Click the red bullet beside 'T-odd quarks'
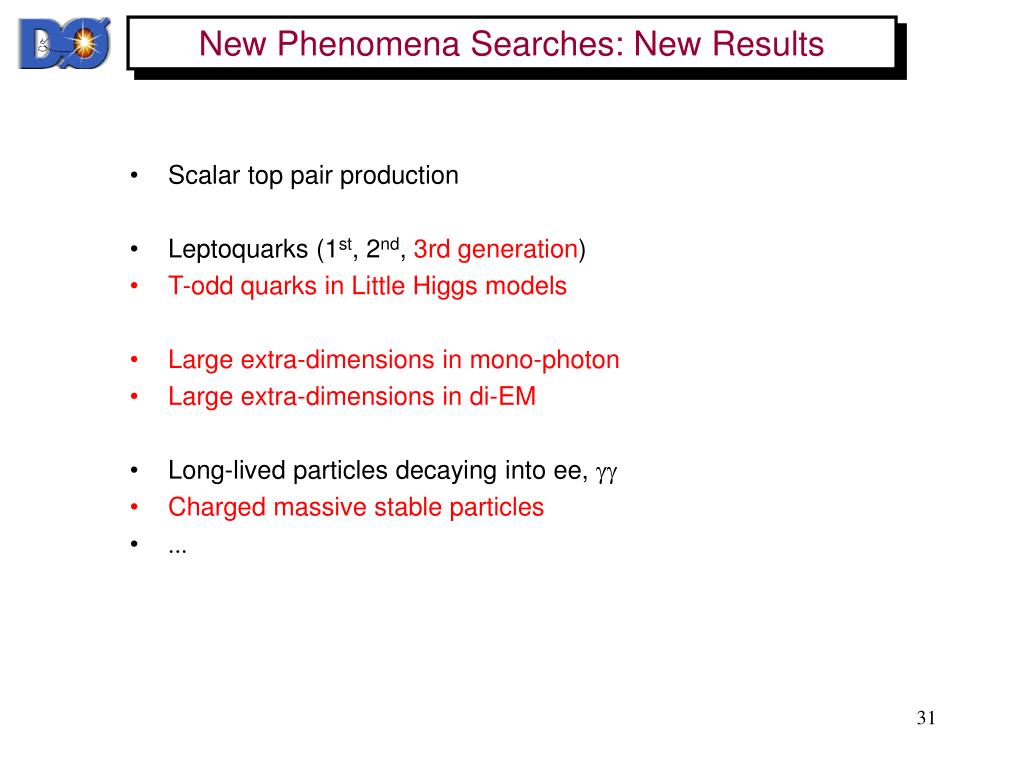The height and width of the screenshot is (768, 1024). 134,286
